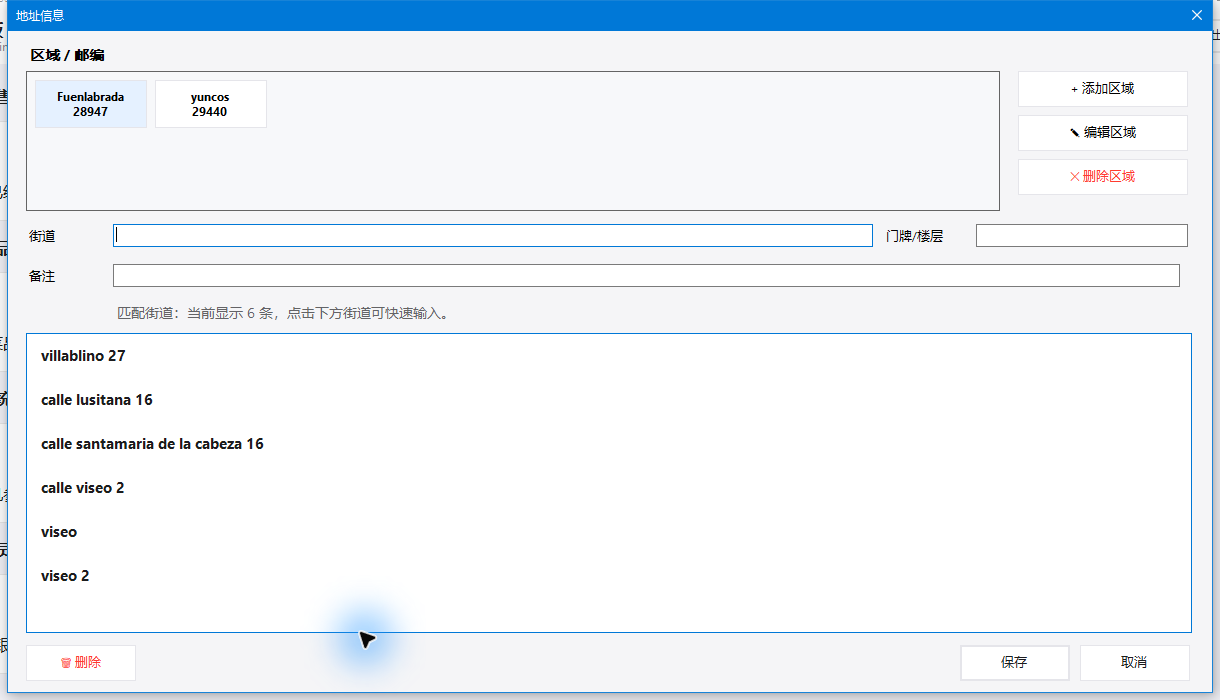Viewport: 1220px width, 700px height.
Task: Select the Fuenlabrada 28947 region tile
Action: (91, 104)
